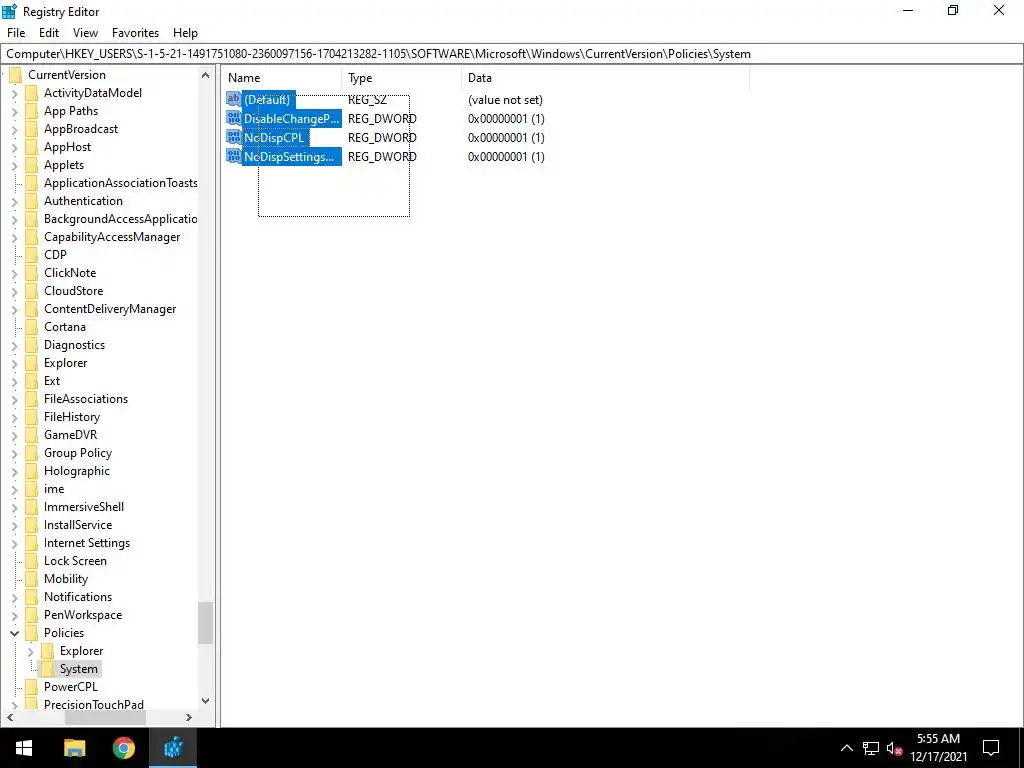Select the Holographic key

tap(76, 471)
